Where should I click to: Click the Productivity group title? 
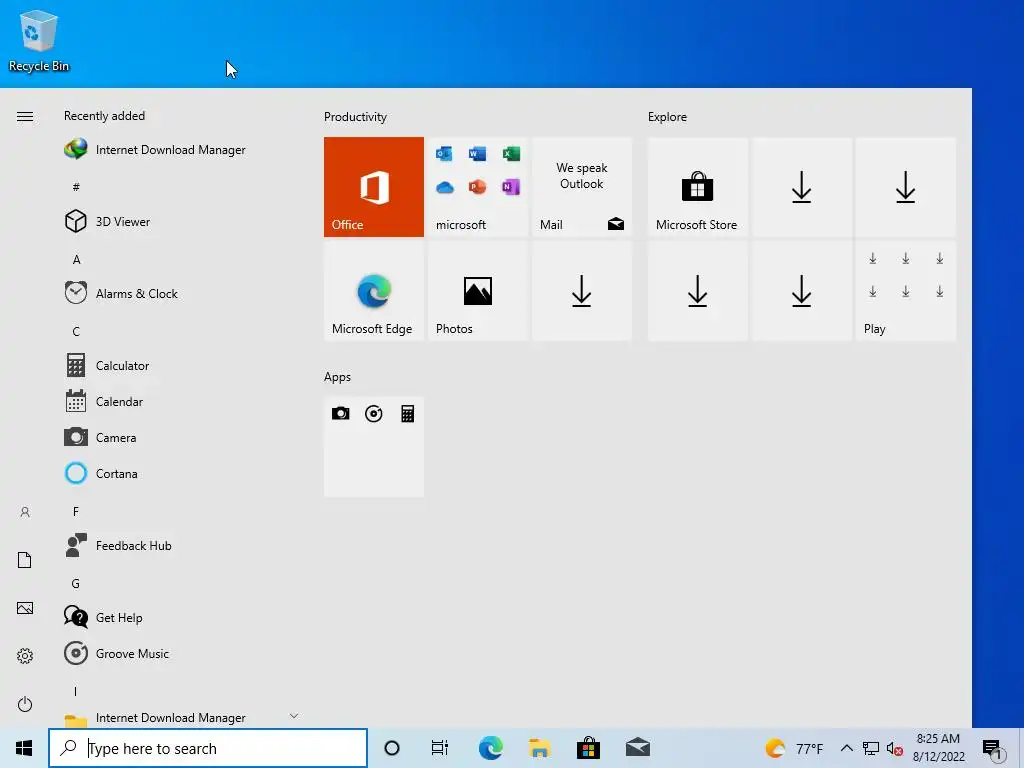(355, 117)
